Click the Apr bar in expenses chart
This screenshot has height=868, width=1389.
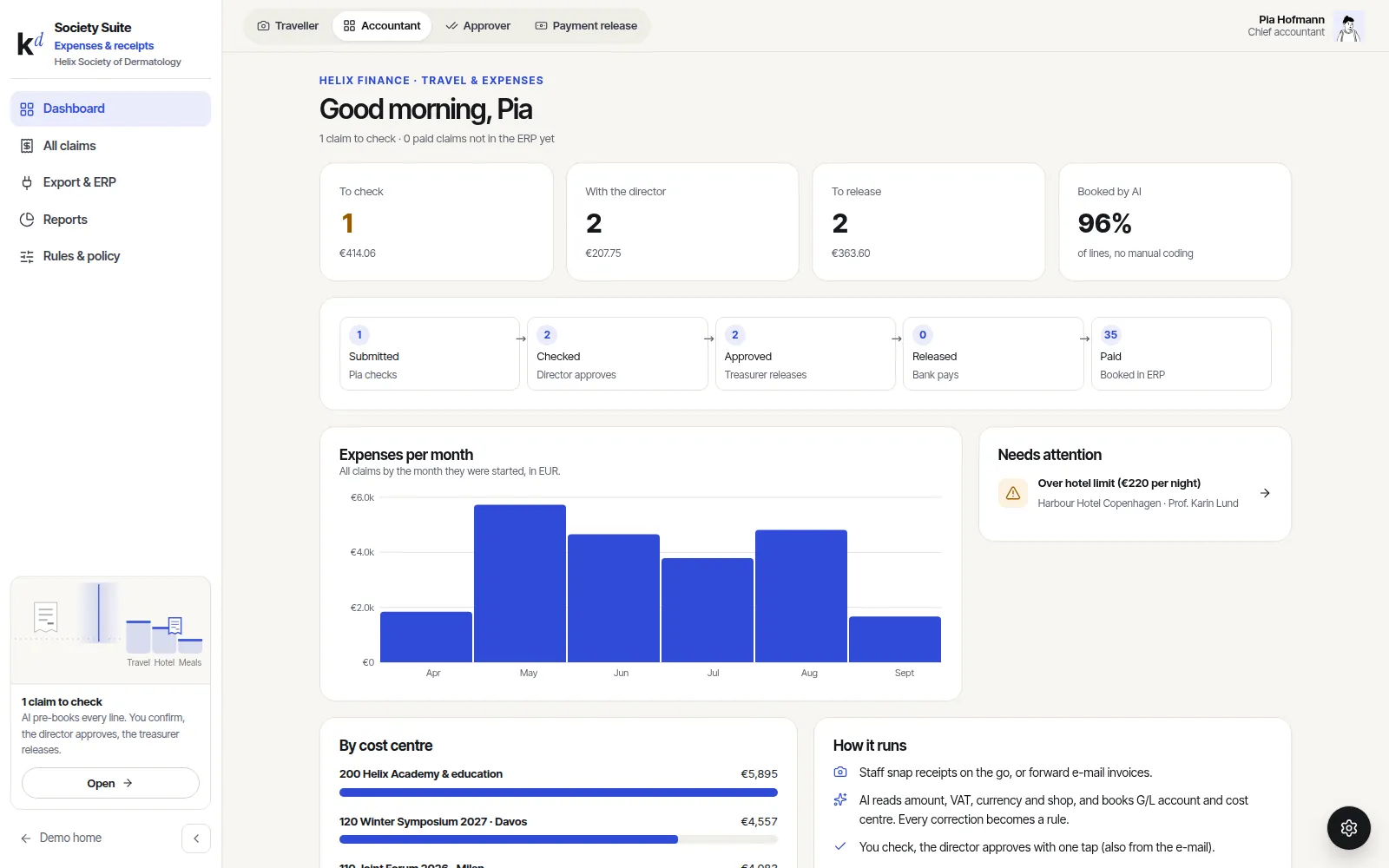point(426,637)
